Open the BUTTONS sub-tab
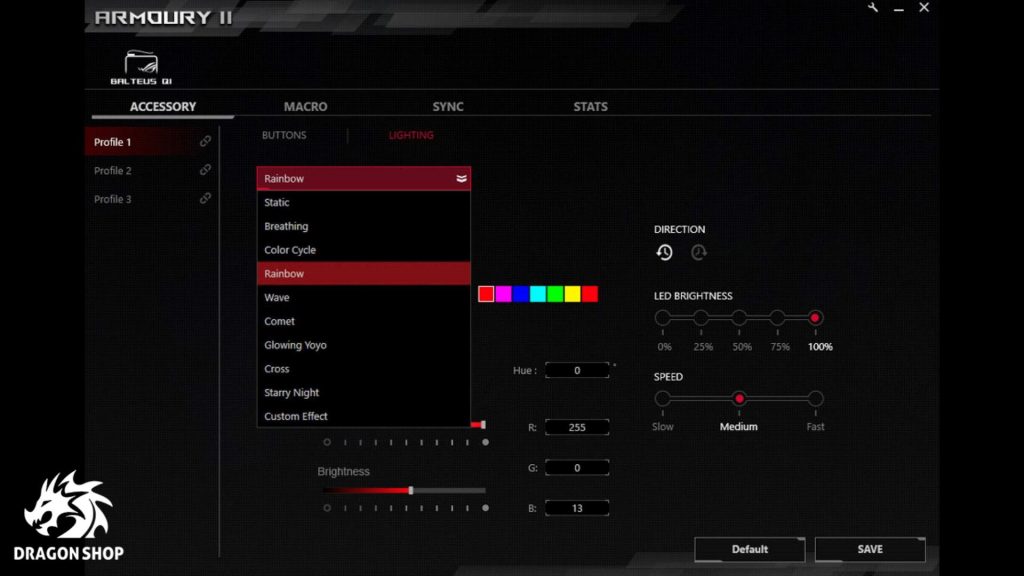The image size is (1024, 576). [x=284, y=135]
